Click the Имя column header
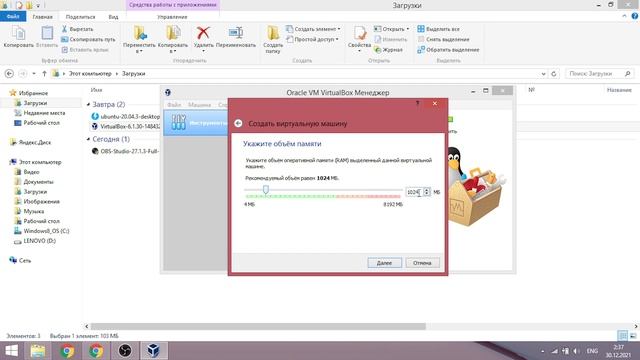 (96, 90)
